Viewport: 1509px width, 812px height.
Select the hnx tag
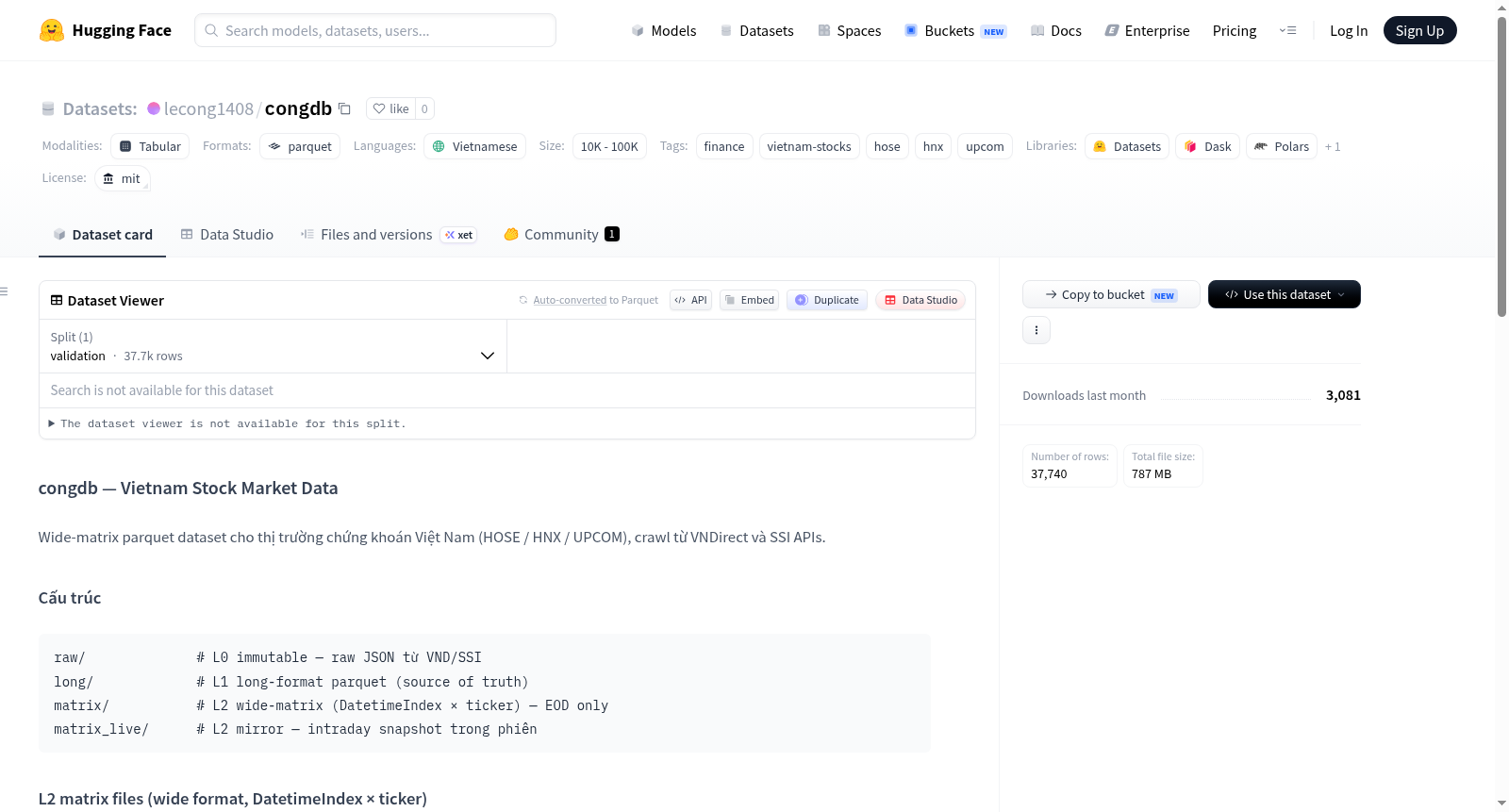pyautogui.click(x=934, y=146)
